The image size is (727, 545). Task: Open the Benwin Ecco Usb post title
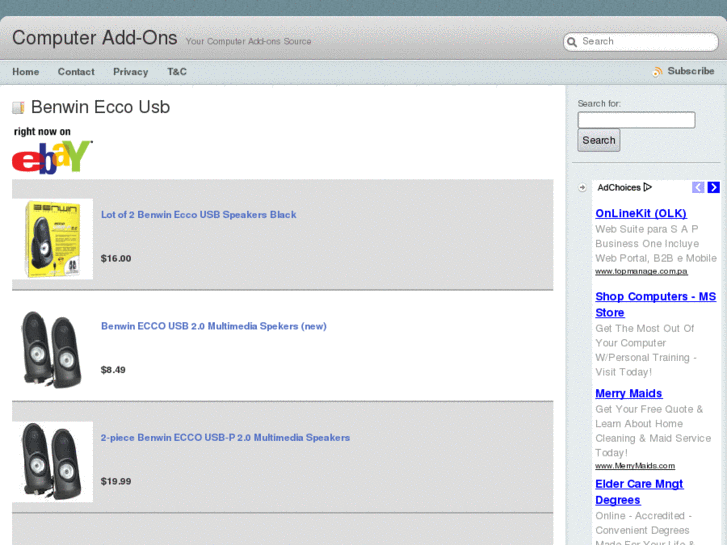pyautogui.click(x=100, y=107)
